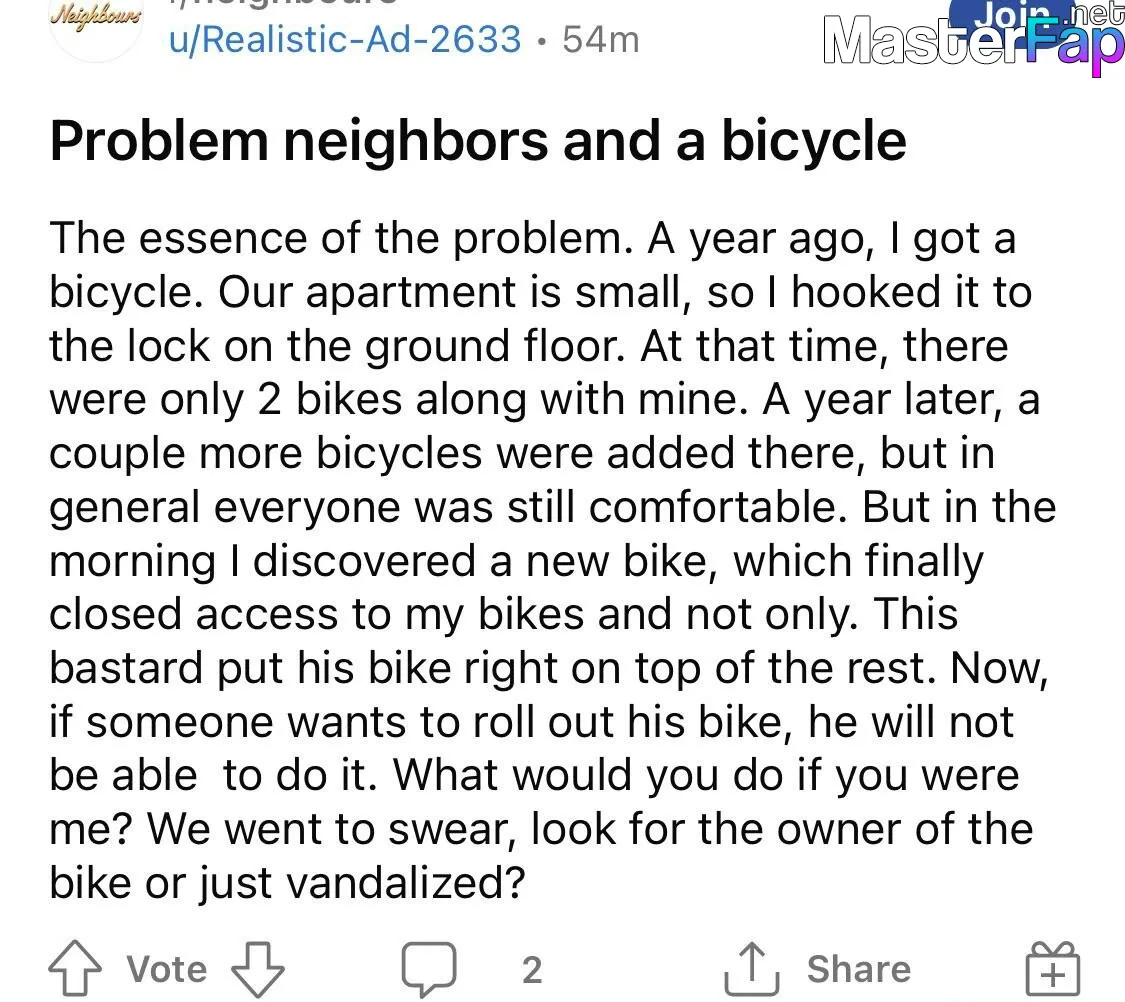
Task: Open user profile u/Realistic-Ad-2633
Action: (345, 39)
